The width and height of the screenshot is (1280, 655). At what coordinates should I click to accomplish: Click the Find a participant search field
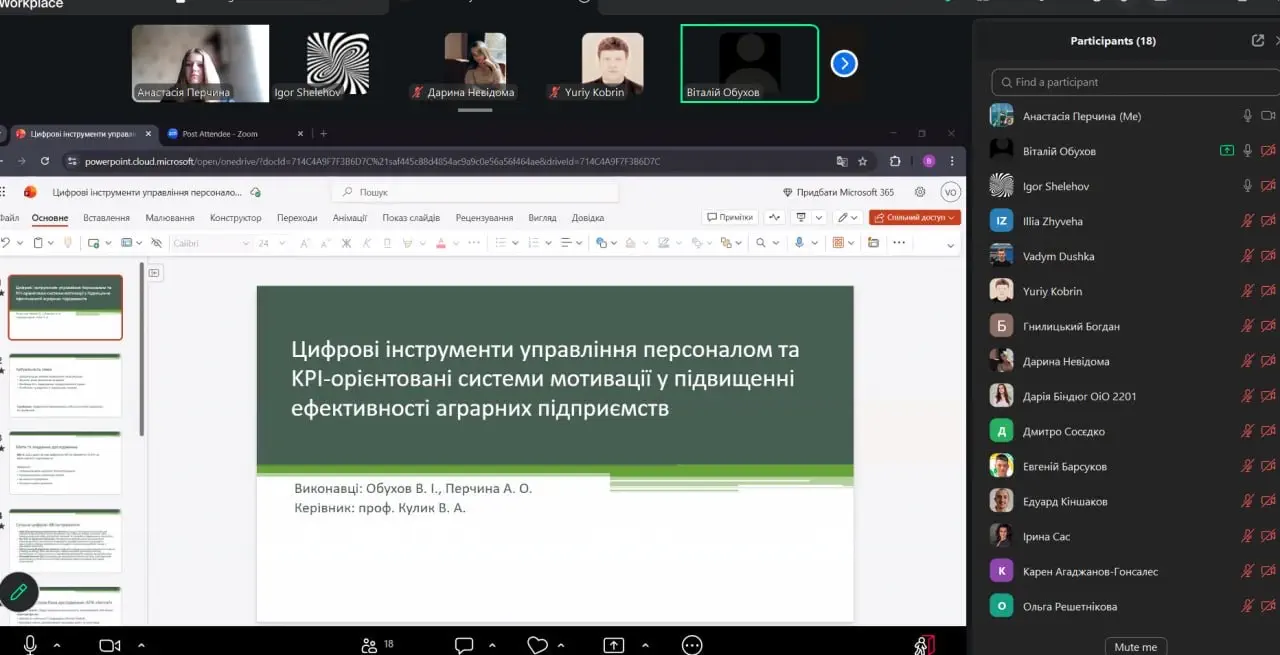[1130, 82]
